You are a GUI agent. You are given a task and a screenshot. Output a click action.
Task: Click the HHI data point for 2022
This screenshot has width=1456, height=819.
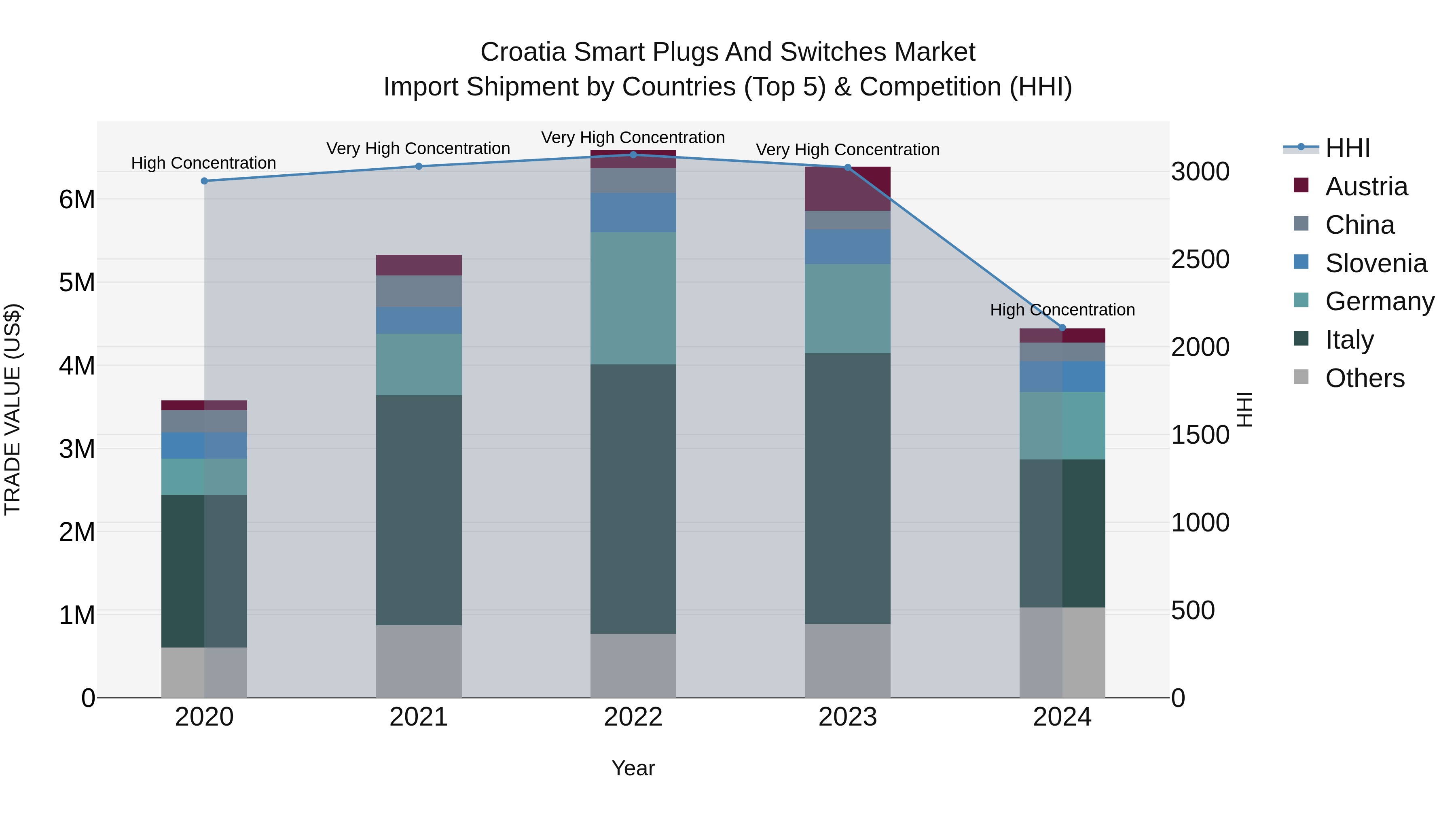[x=633, y=155]
